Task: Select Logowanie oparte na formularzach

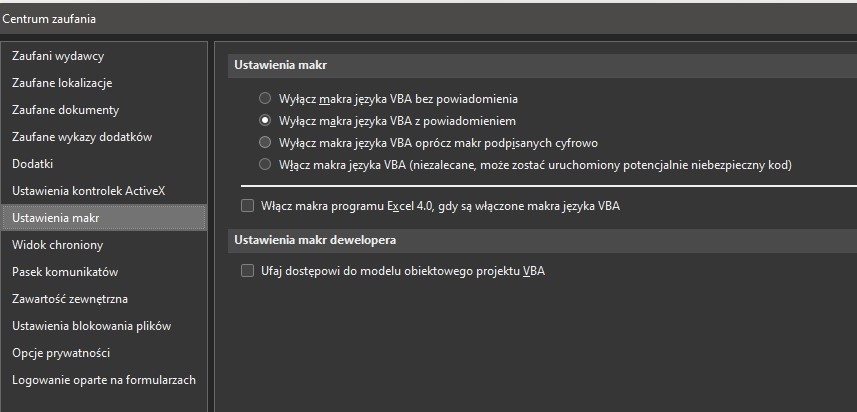Action: tap(104, 380)
